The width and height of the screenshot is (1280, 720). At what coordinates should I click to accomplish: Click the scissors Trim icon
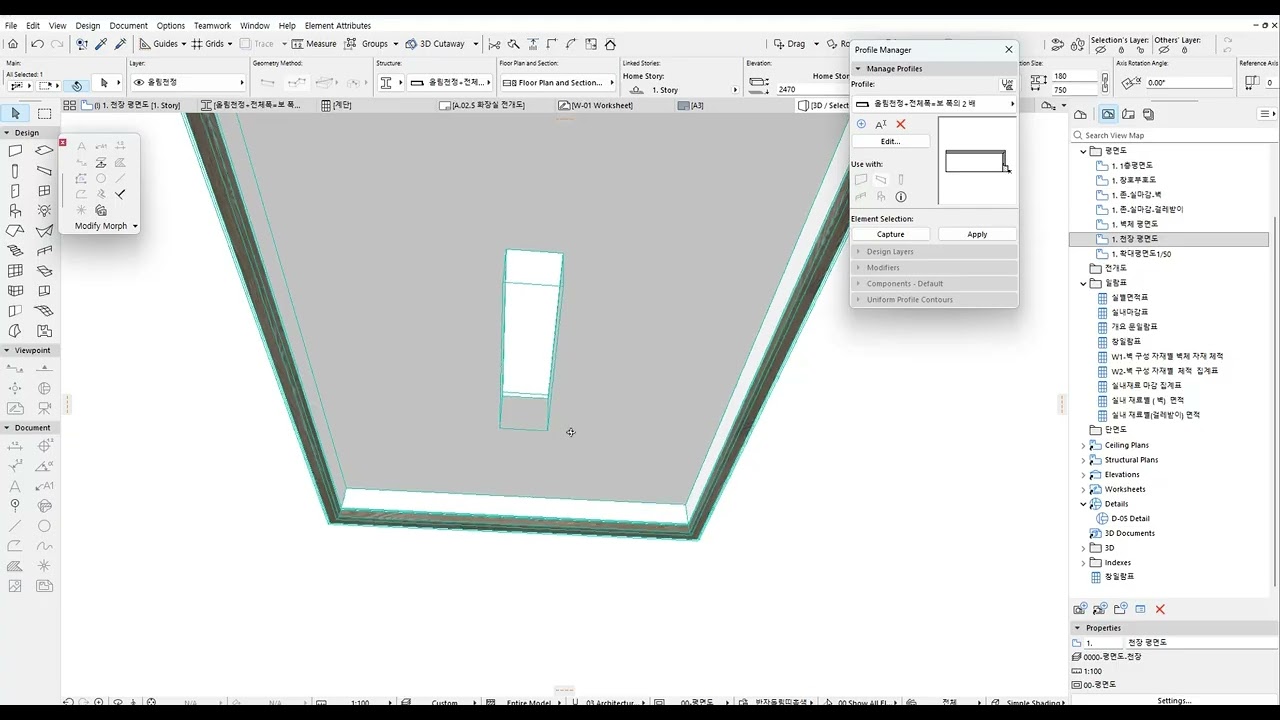pyautogui.click(x=494, y=44)
